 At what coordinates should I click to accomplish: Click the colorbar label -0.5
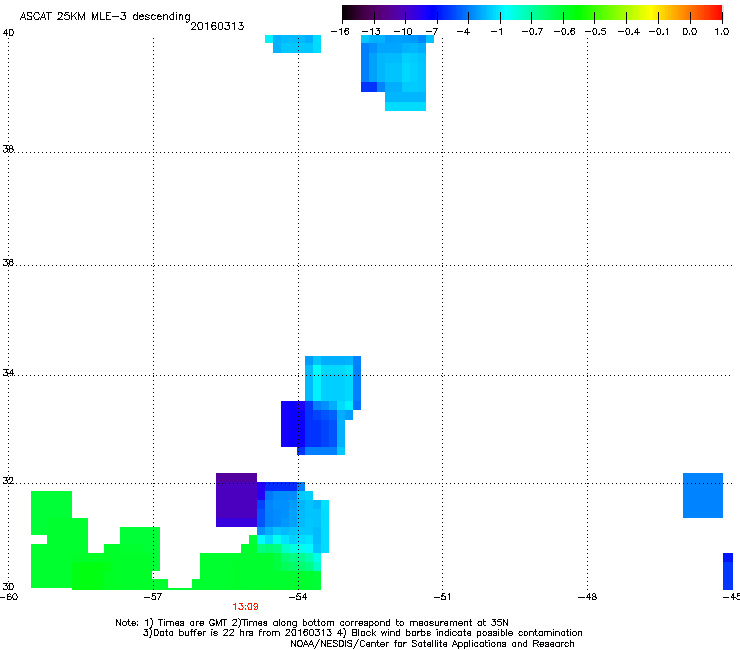(x=596, y=32)
